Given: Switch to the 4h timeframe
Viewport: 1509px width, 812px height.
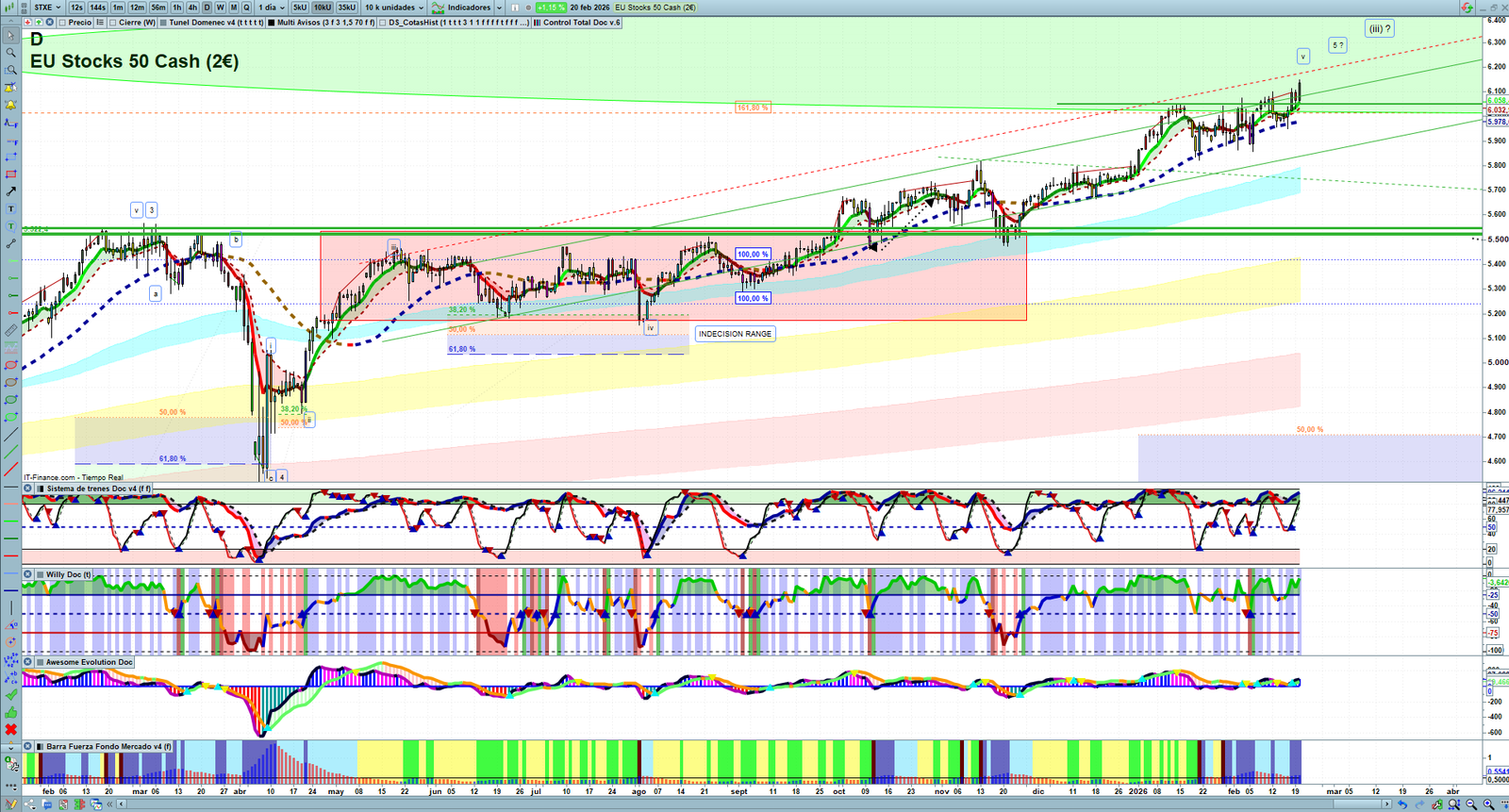Looking at the screenshot, I should 192,8.
